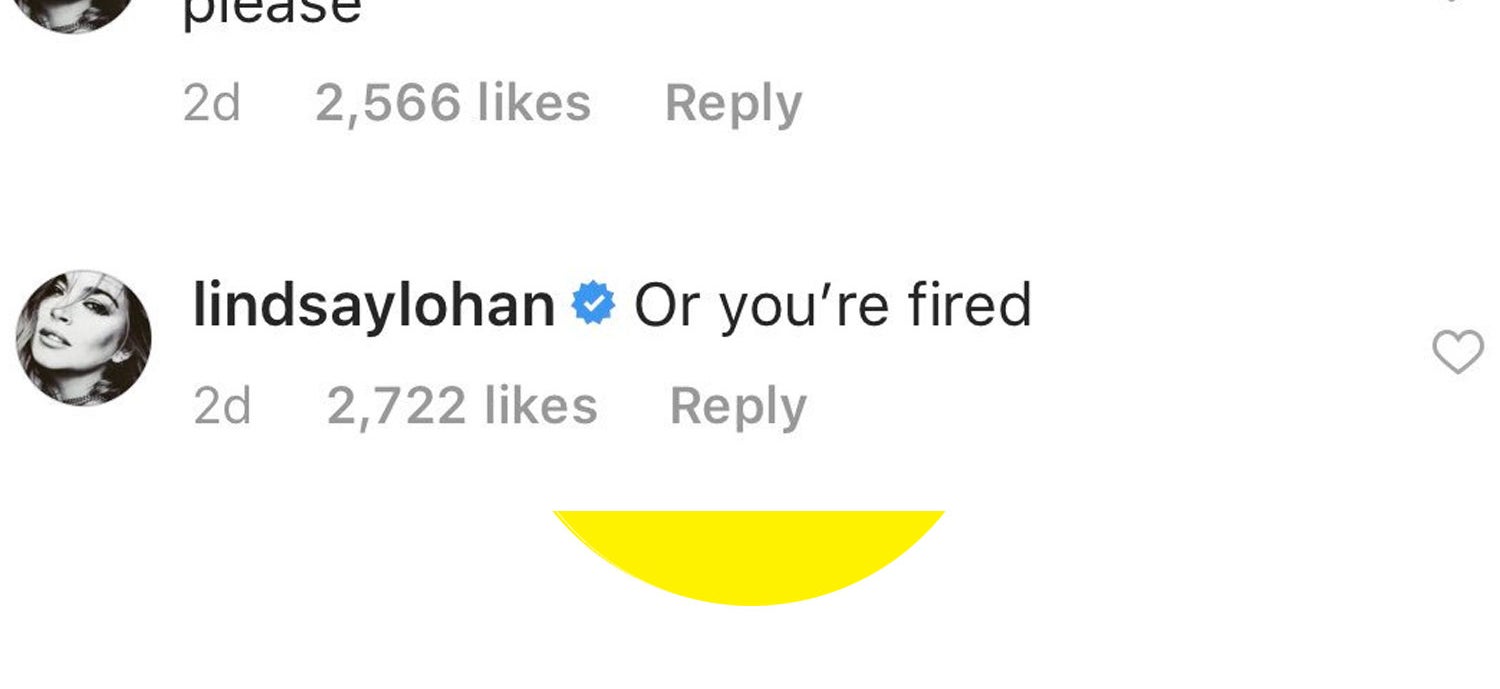Image resolution: width=1500 pixels, height=689 pixels.
Task: Click the 2d timestamp beside 2,566 likes
Action: pos(211,103)
